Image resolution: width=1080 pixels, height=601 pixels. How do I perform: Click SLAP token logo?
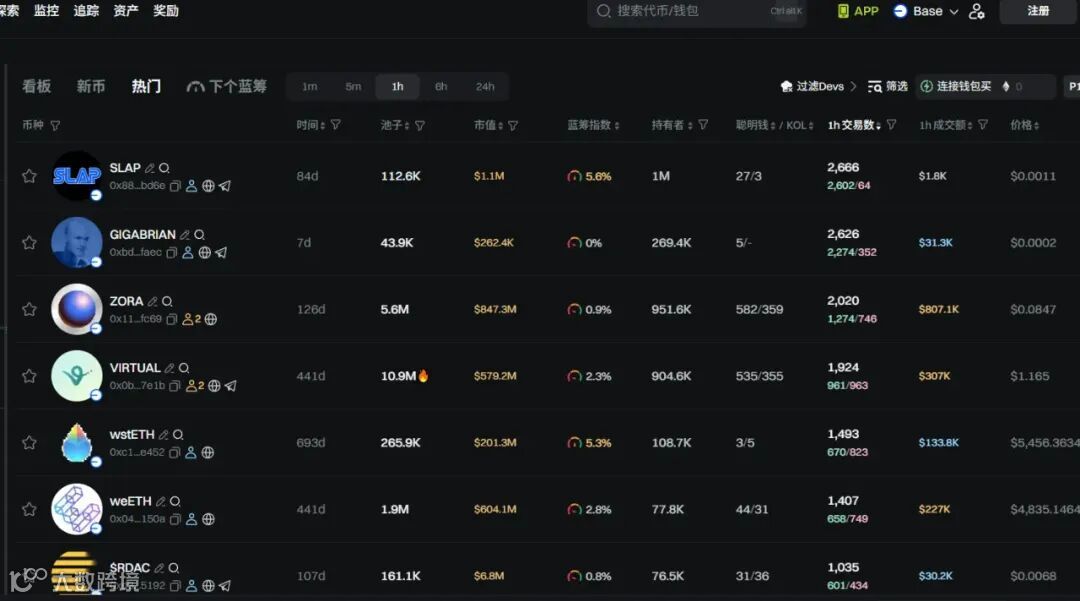click(x=76, y=176)
